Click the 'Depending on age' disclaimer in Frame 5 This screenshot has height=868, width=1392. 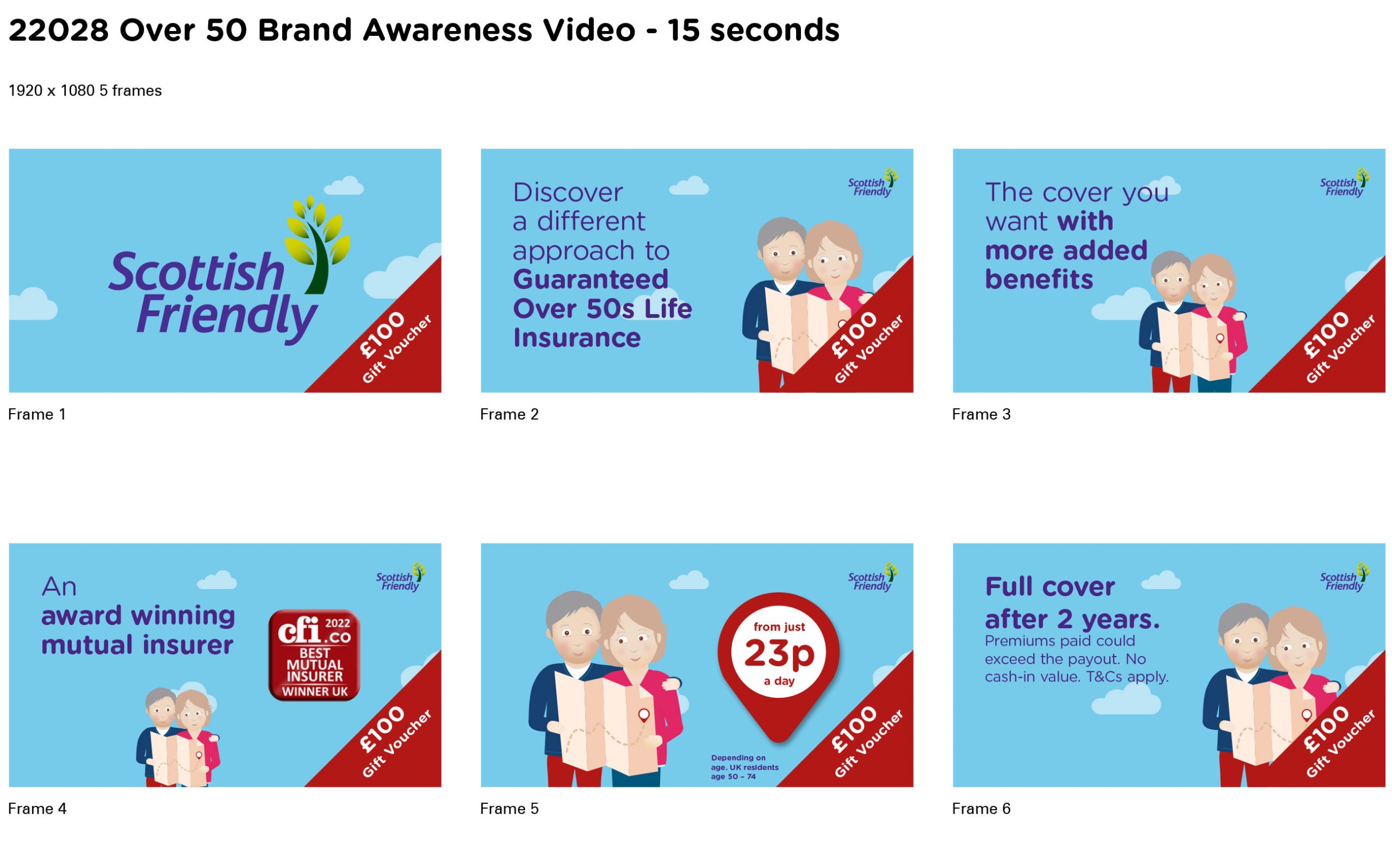(x=745, y=767)
